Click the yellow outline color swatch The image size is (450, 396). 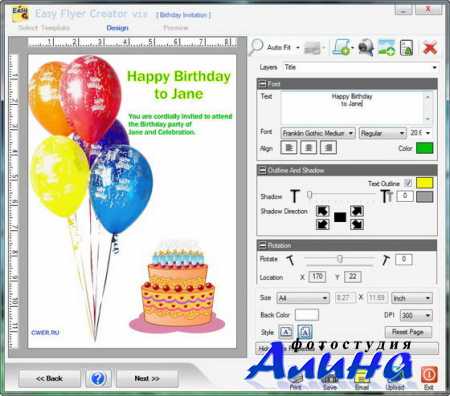[425, 183]
